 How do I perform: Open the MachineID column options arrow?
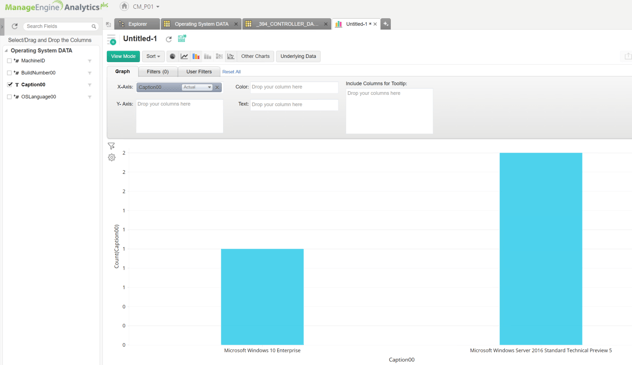(89, 61)
